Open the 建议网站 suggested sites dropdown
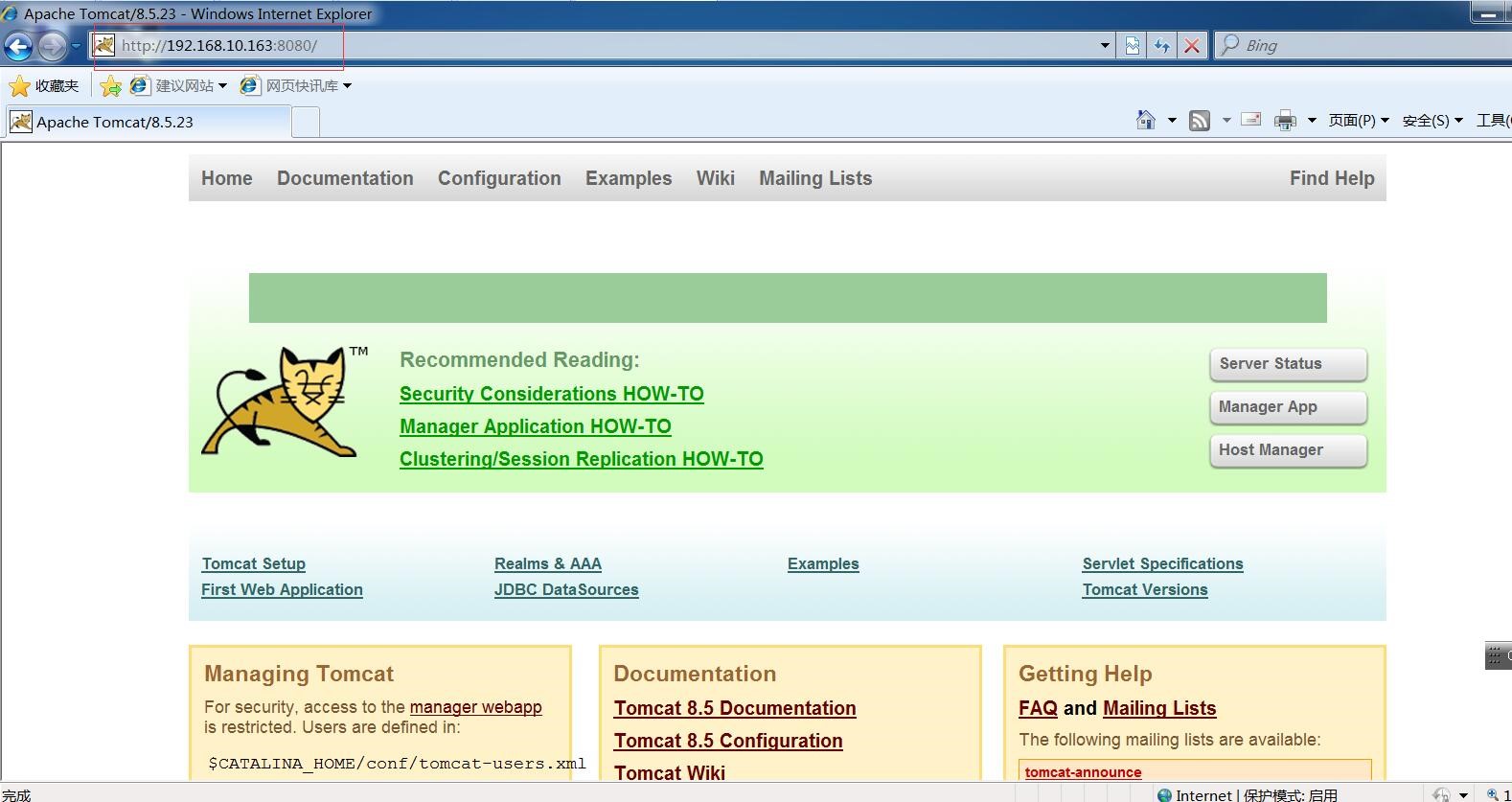1512x802 pixels. pyautogui.click(x=179, y=86)
